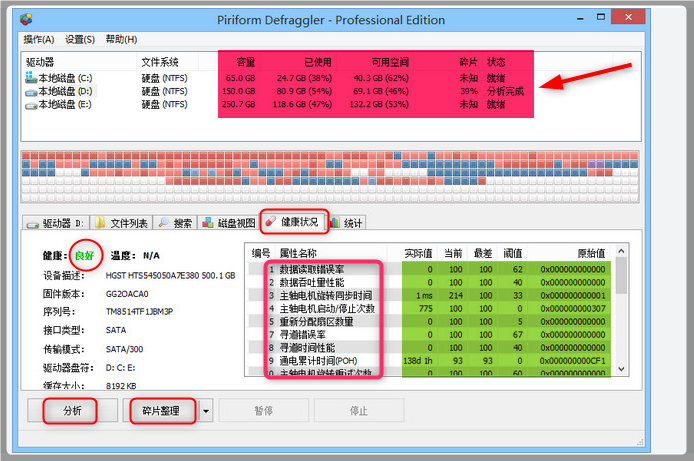Select the 通电累计时间(POH) attribute row

tap(320, 360)
